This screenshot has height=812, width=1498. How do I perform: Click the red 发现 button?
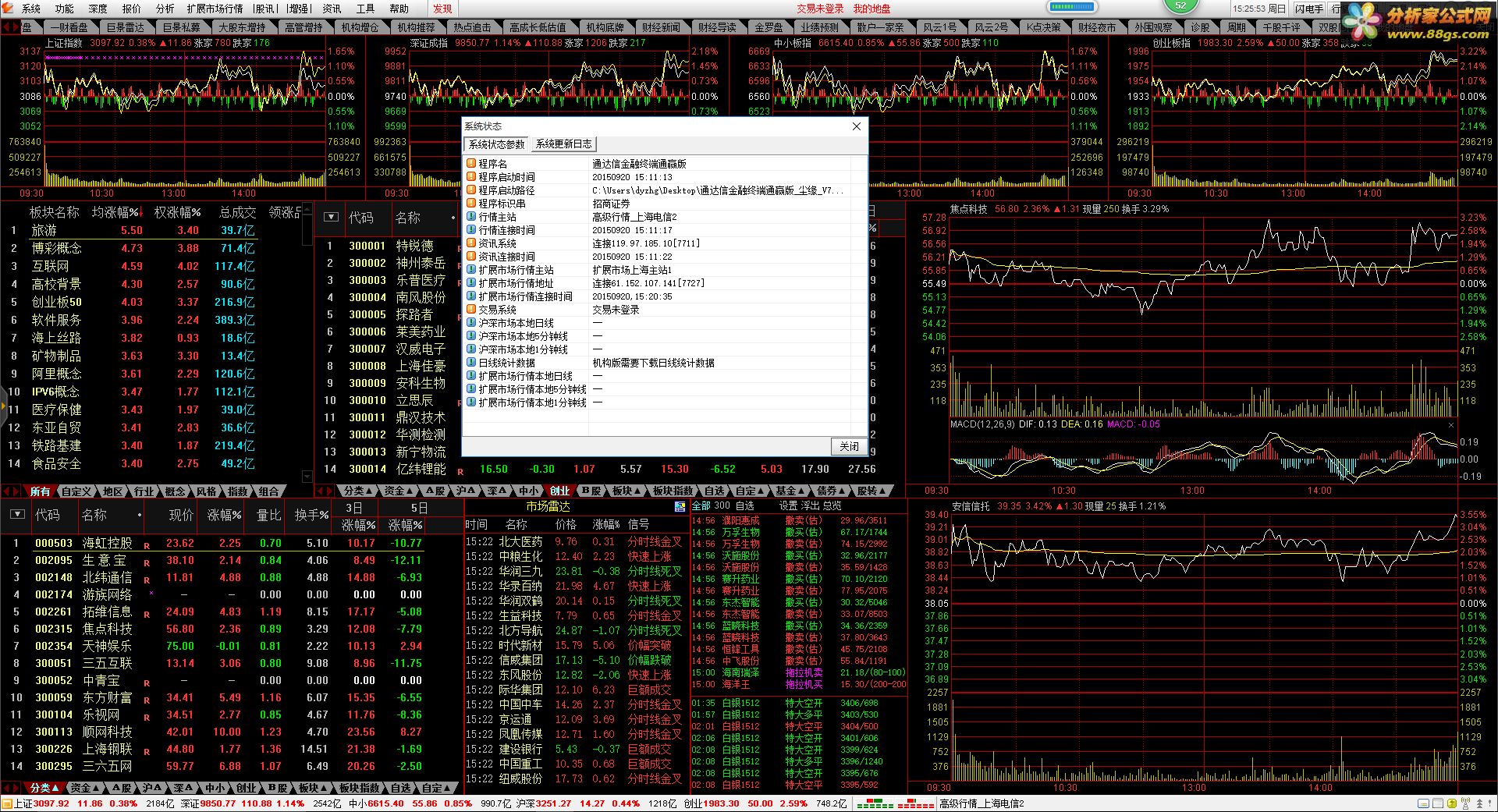tap(442, 9)
